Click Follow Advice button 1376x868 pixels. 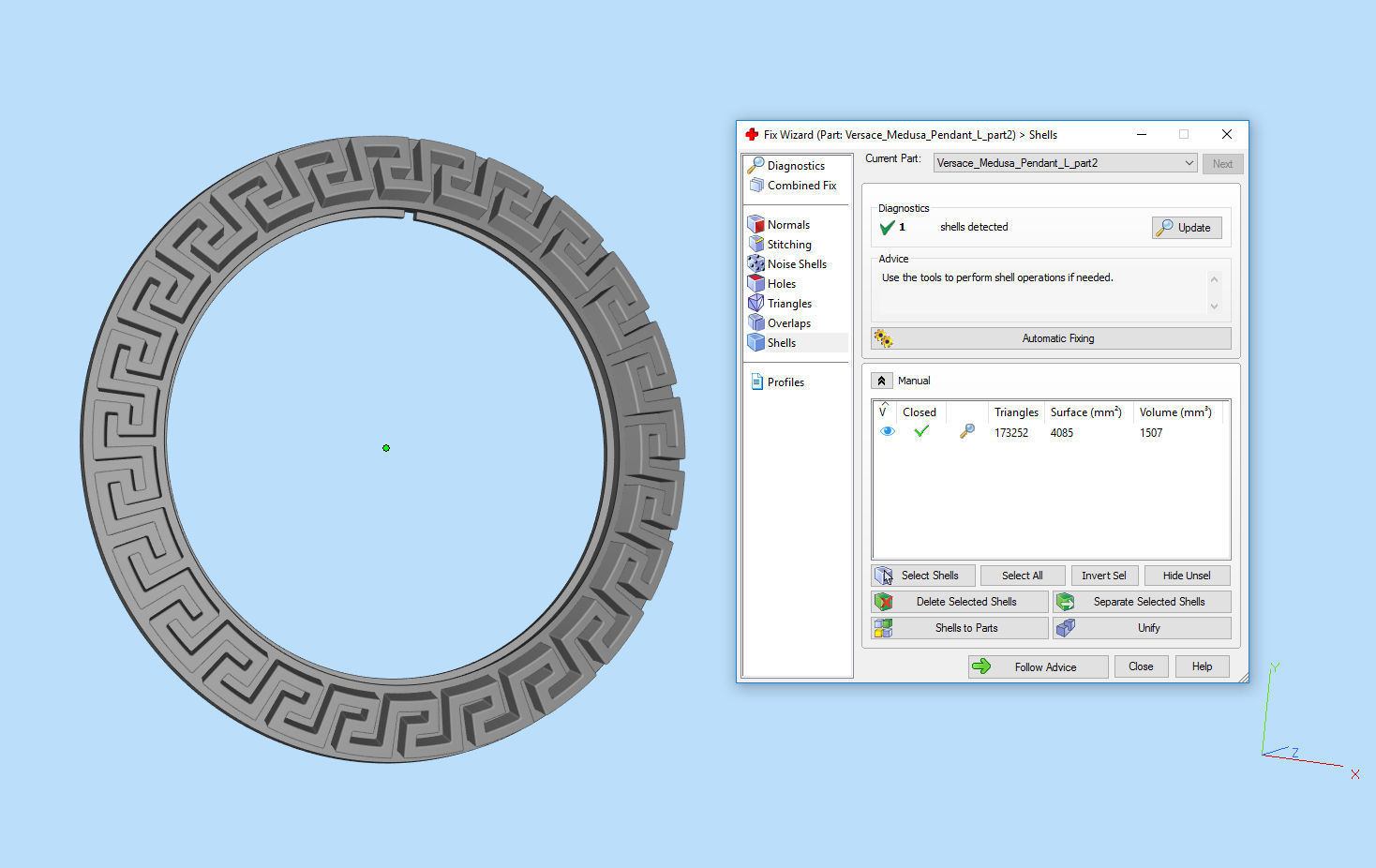point(1039,666)
